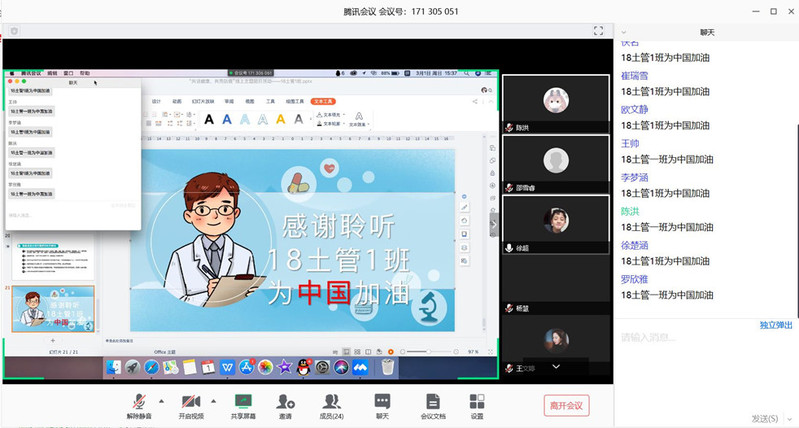Screen dimensions: 799x428
Task: Select the 文本工具 ribbon tab
Action: tap(324, 101)
